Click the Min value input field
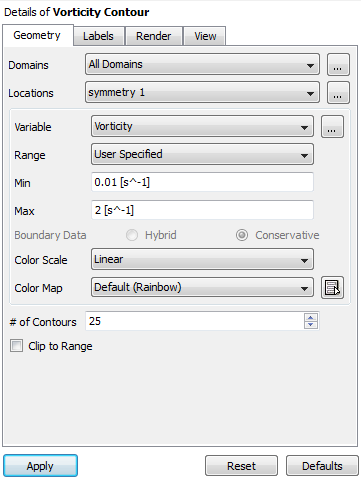 [x=202, y=182]
